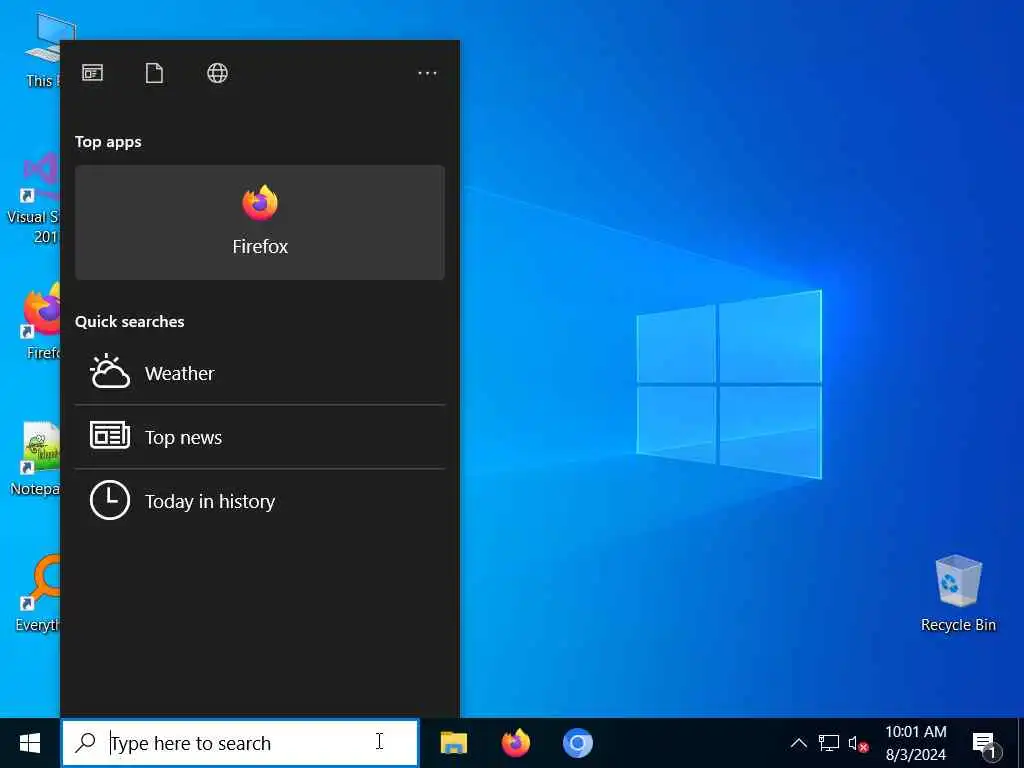The image size is (1024, 768).
Task: Click the muted volume icon in tray
Action: (x=858, y=743)
